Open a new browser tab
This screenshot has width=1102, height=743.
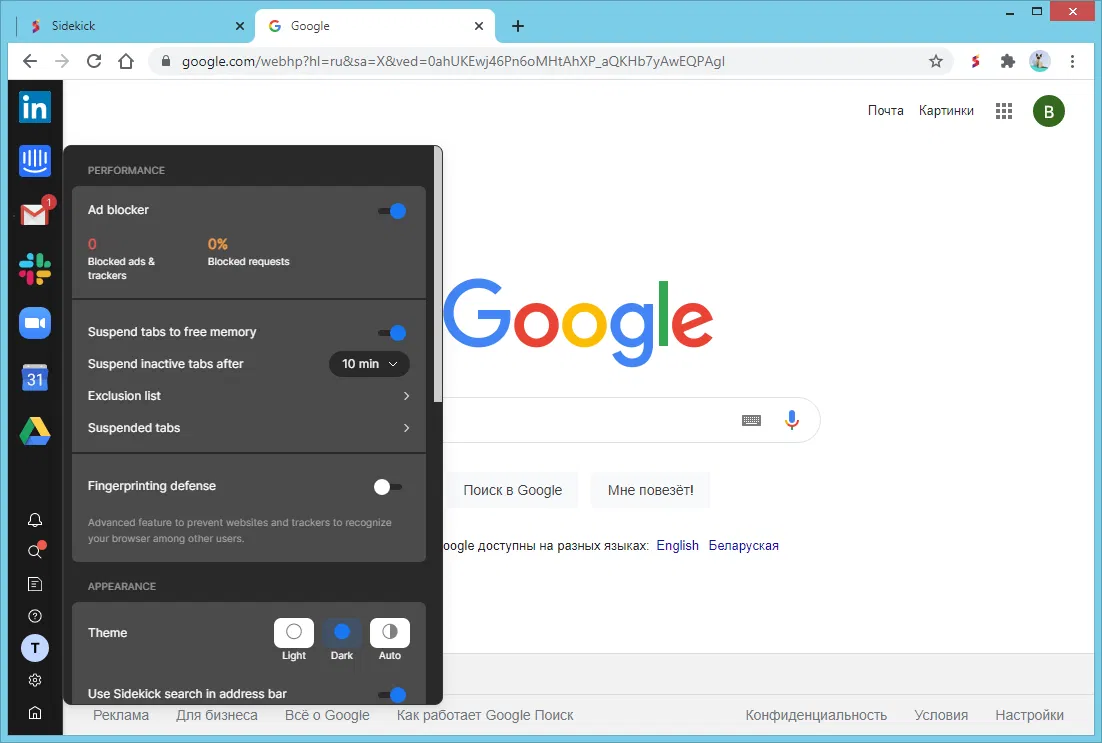coord(518,26)
